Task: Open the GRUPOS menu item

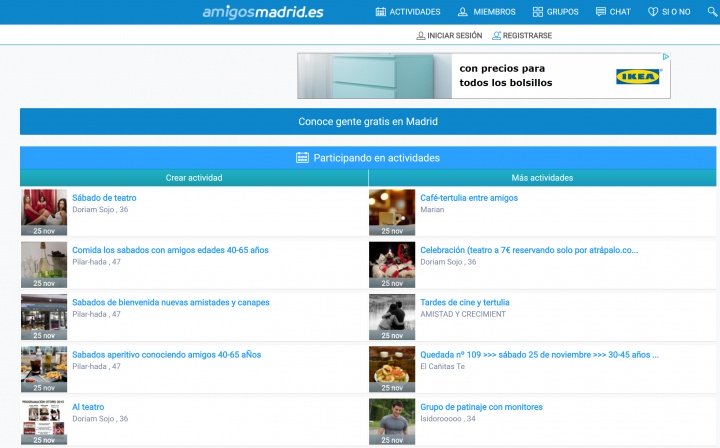Action: 562,12
